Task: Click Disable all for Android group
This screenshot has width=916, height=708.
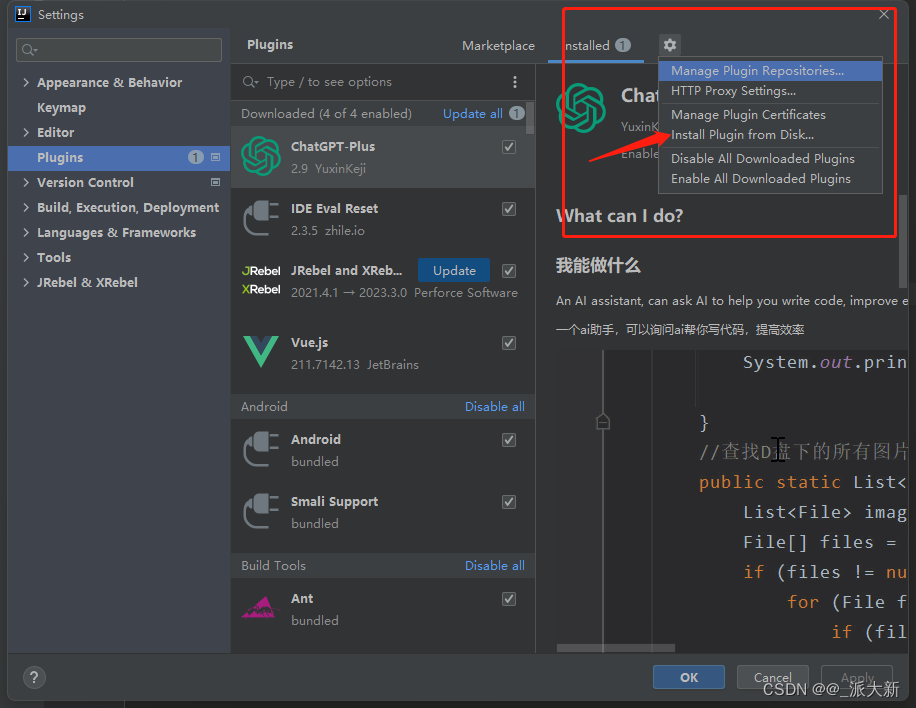Action: tap(494, 407)
